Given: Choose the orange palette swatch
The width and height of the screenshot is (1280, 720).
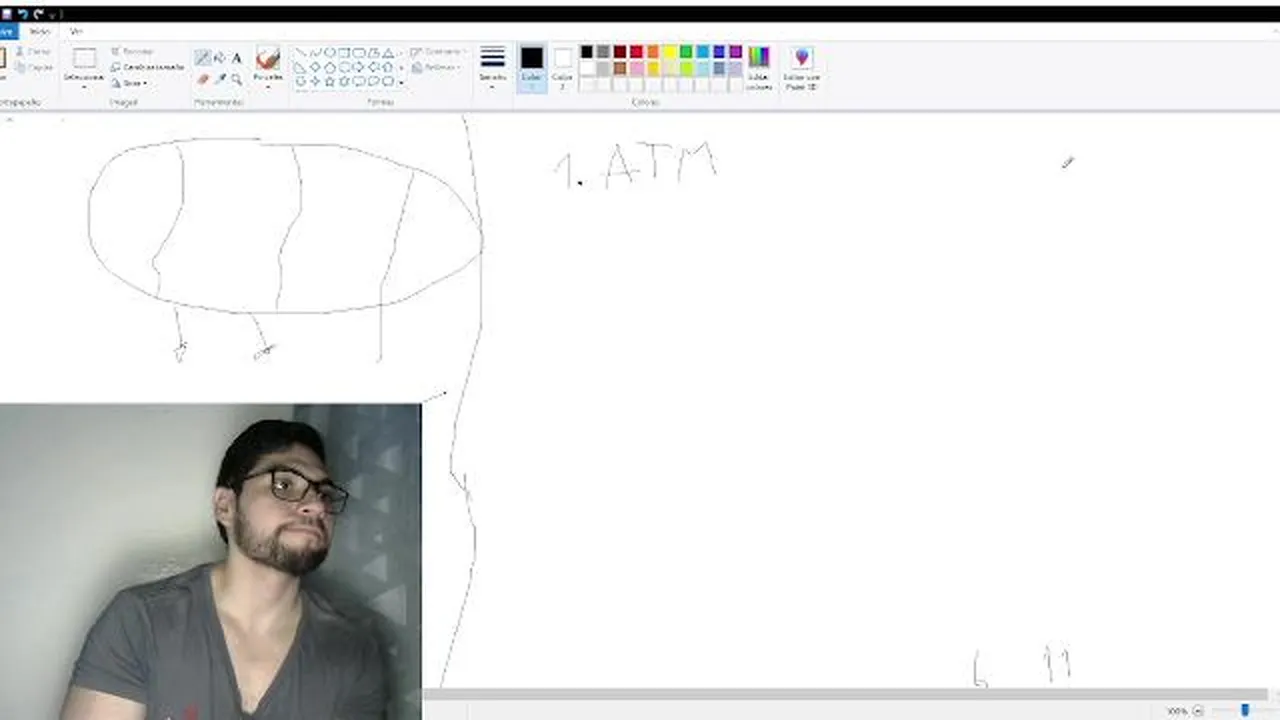Looking at the screenshot, I should tap(653, 52).
